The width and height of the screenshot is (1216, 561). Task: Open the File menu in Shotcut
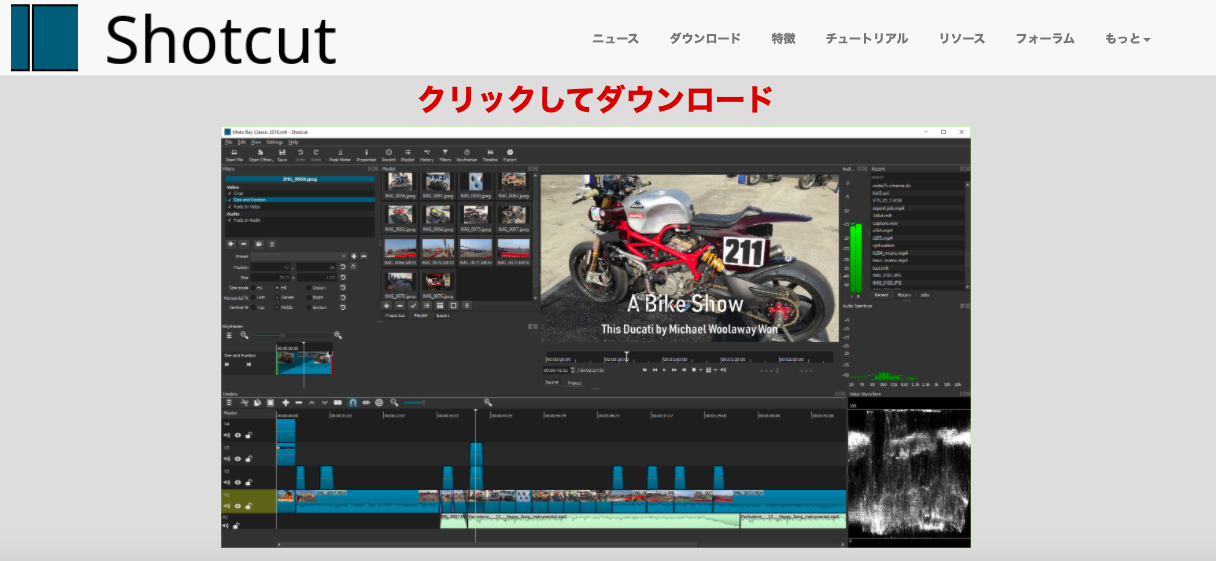click(228, 142)
